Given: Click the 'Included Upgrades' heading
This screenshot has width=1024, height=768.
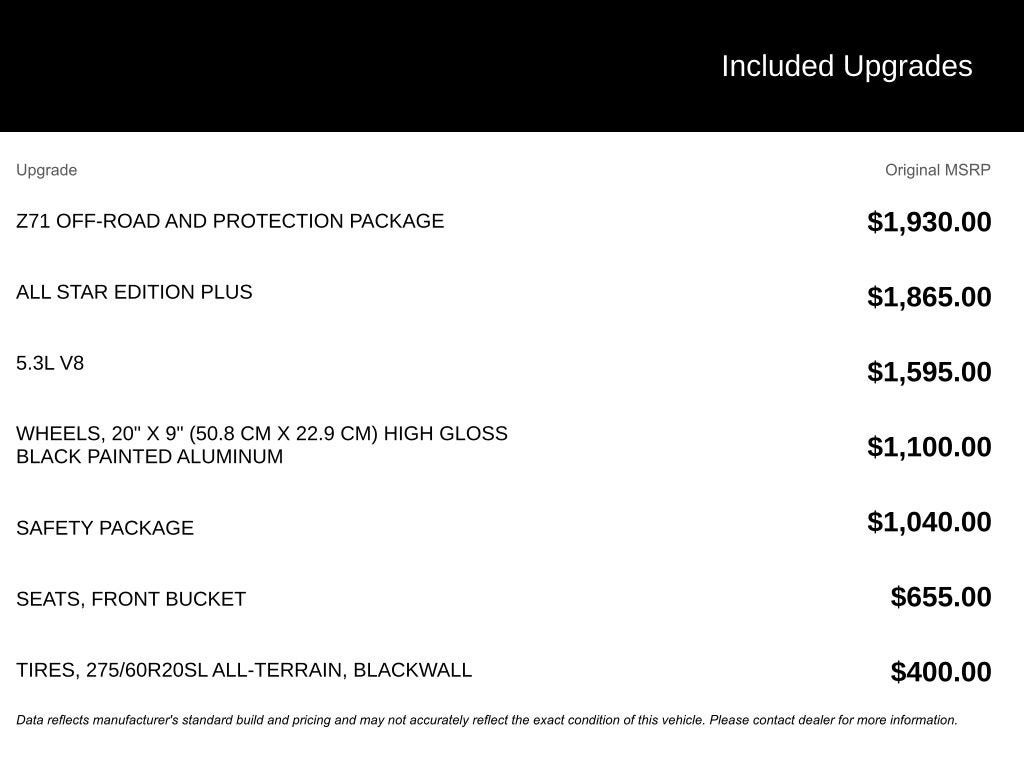Looking at the screenshot, I should (x=846, y=66).
